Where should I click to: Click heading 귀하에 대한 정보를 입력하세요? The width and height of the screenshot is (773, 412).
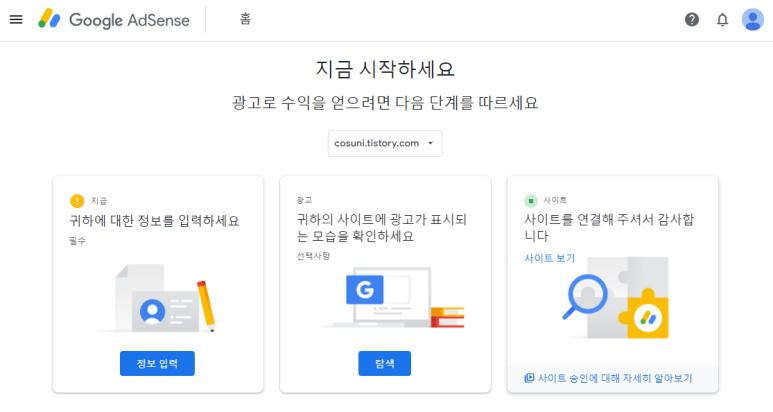tap(154, 221)
